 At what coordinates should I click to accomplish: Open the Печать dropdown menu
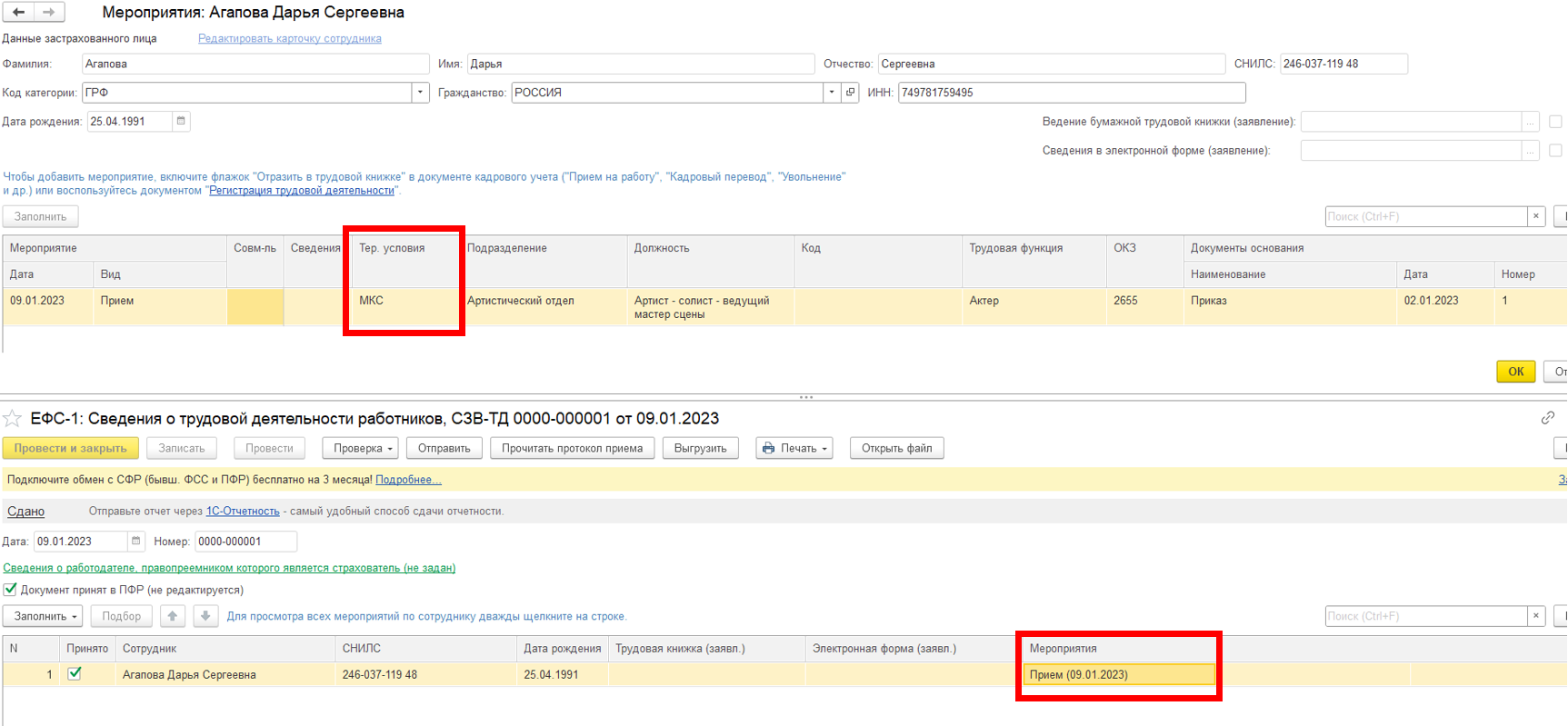(794, 448)
